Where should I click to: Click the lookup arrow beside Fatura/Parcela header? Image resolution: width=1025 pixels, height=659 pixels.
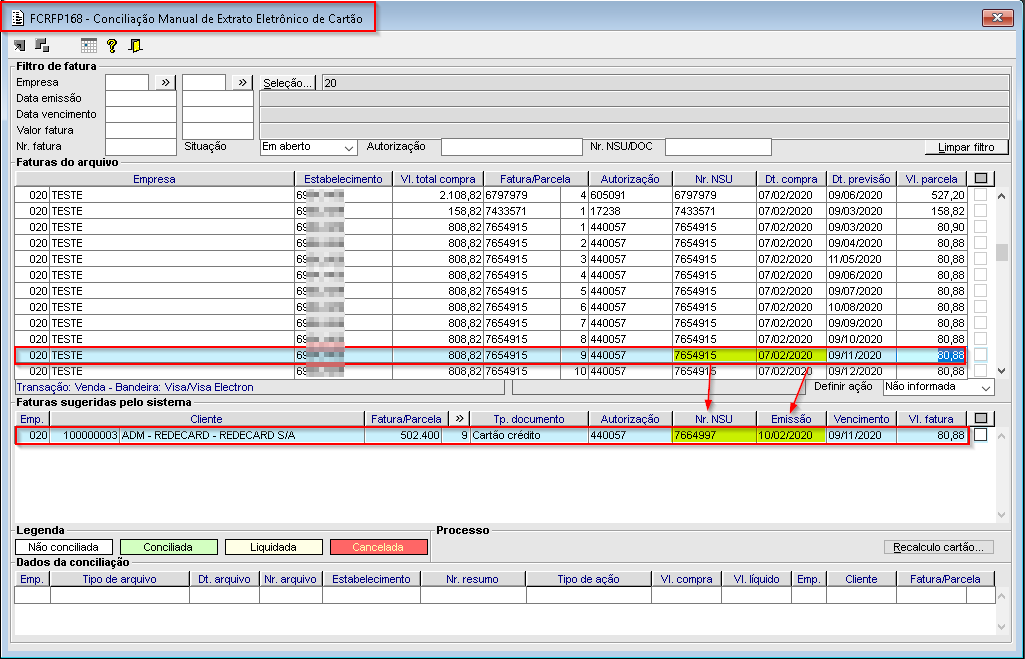[460, 419]
